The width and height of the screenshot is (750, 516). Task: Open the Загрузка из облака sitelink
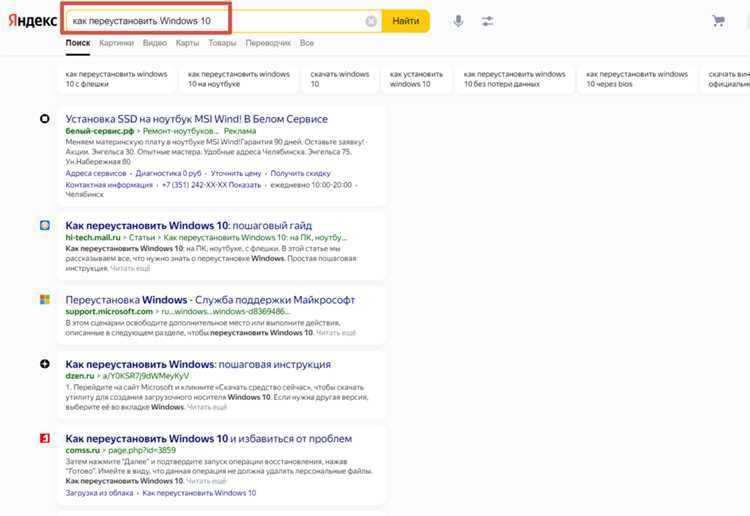(99, 493)
